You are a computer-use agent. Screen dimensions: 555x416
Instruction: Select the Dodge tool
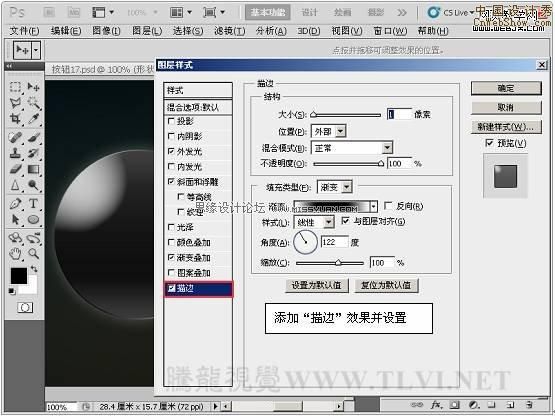pos(34,185)
